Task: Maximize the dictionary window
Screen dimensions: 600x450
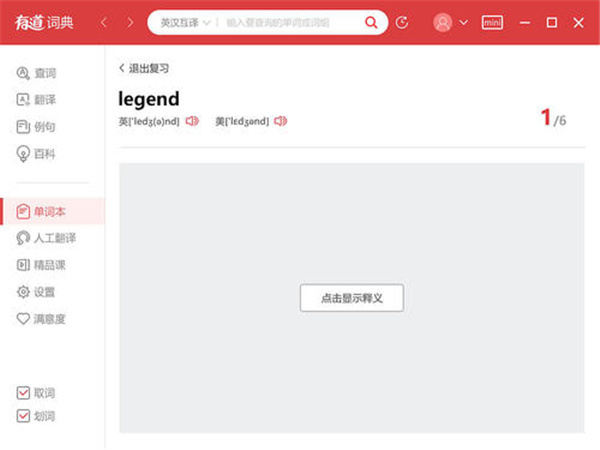Action: [551, 23]
